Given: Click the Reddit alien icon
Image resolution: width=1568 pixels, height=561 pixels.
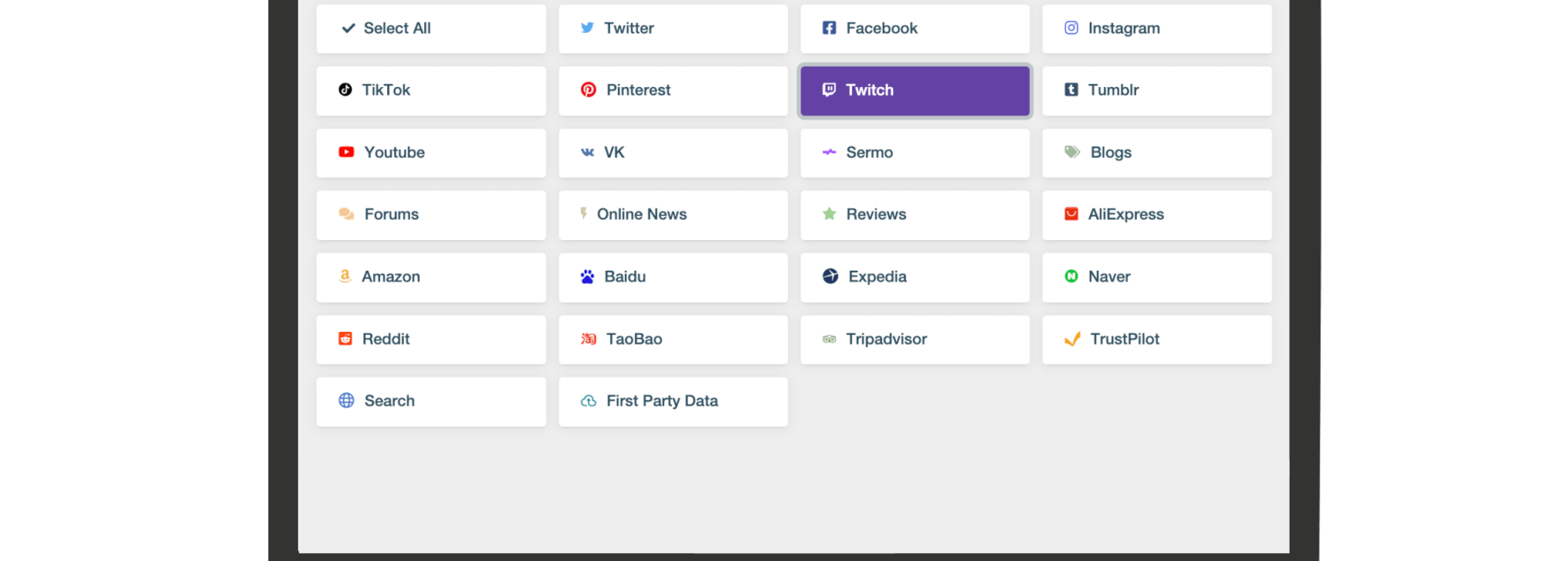Looking at the screenshot, I should point(345,339).
